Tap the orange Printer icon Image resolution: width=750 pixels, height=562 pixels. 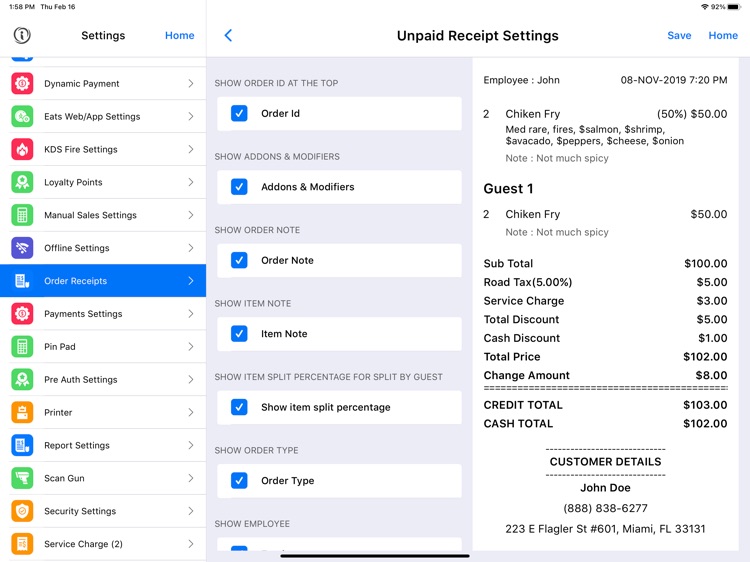pyautogui.click(x=22, y=412)
